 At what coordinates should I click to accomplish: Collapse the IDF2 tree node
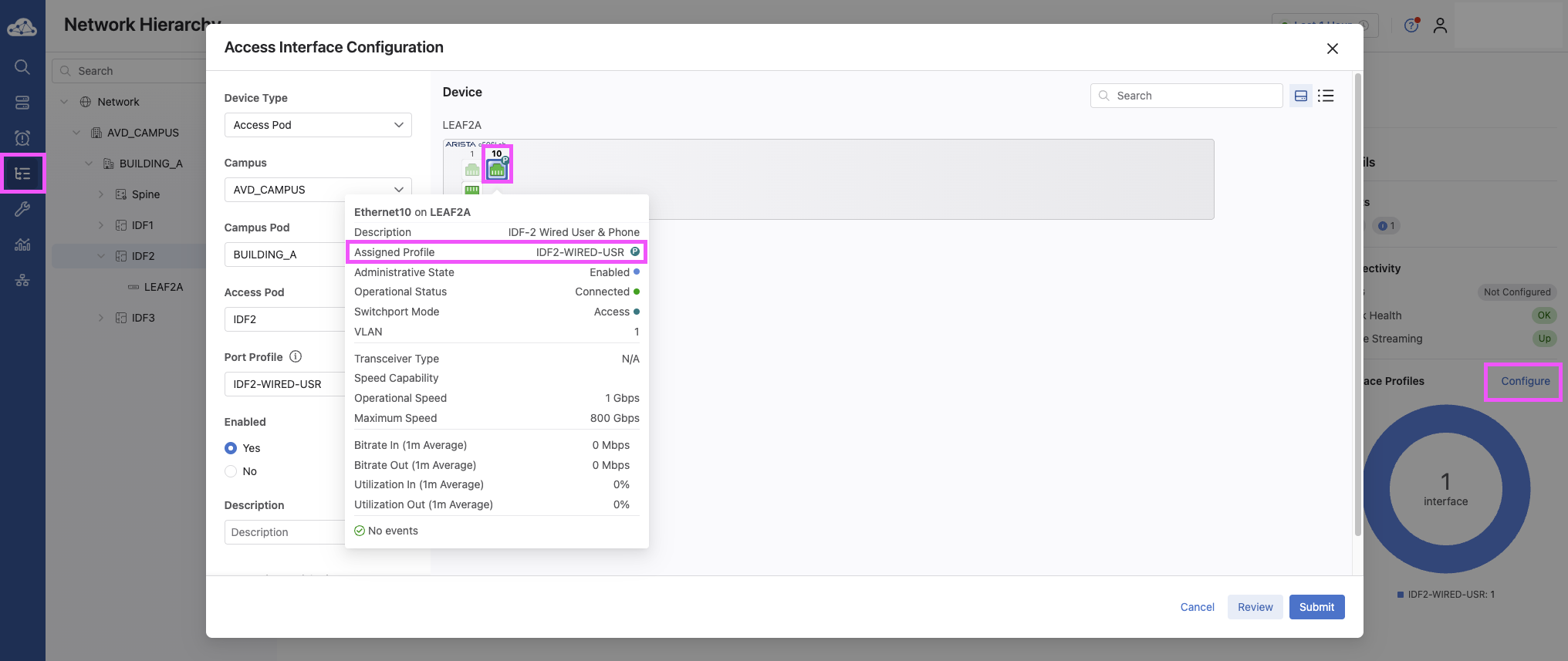(x=101, y=256)
